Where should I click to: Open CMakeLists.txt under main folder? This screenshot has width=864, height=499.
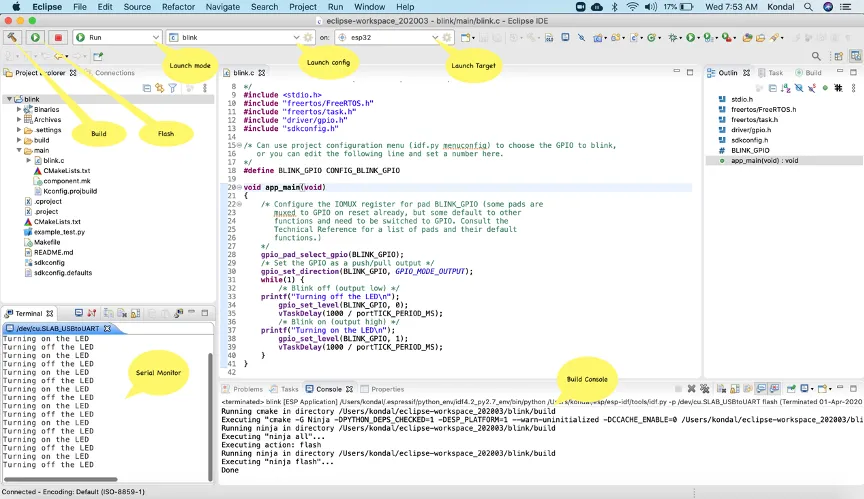(x=66, y=171)
